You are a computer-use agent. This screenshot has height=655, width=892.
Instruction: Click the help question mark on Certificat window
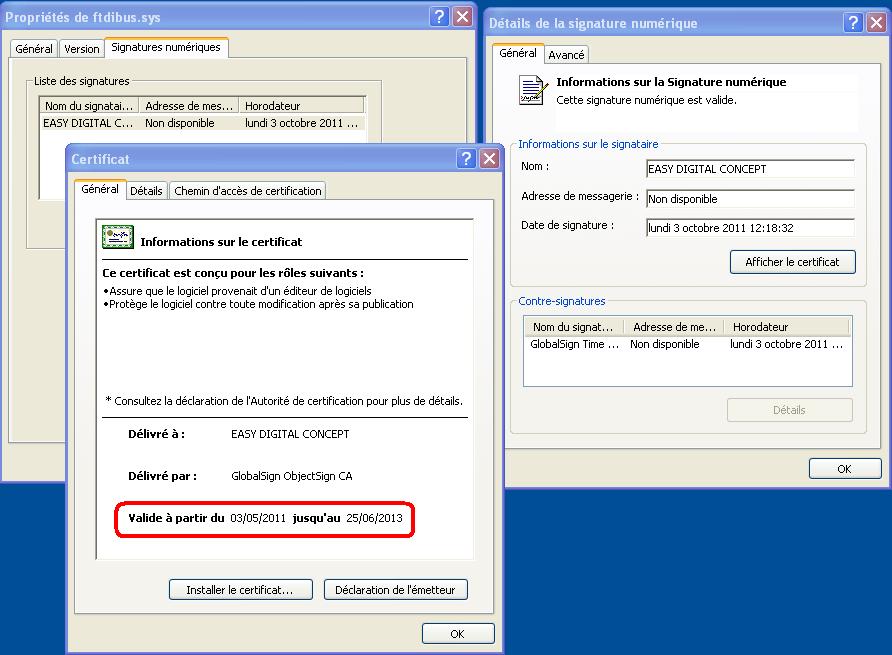click(466, 158)
